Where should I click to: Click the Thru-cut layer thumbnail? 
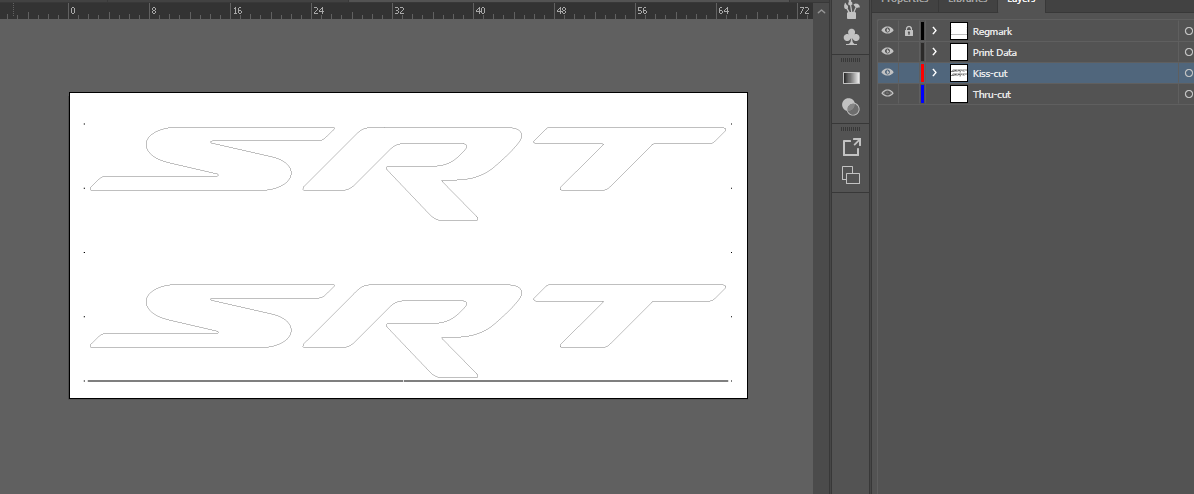coord(959,94)
